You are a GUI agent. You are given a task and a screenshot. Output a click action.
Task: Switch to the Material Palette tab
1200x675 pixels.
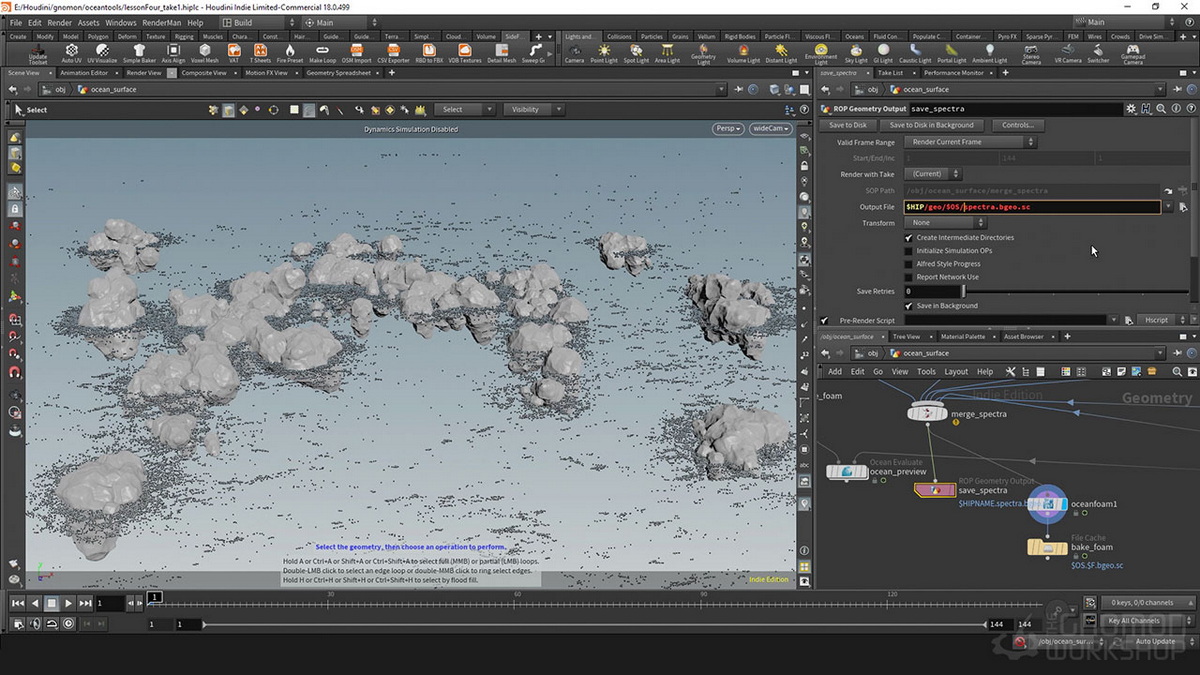(x=963, y=337)
